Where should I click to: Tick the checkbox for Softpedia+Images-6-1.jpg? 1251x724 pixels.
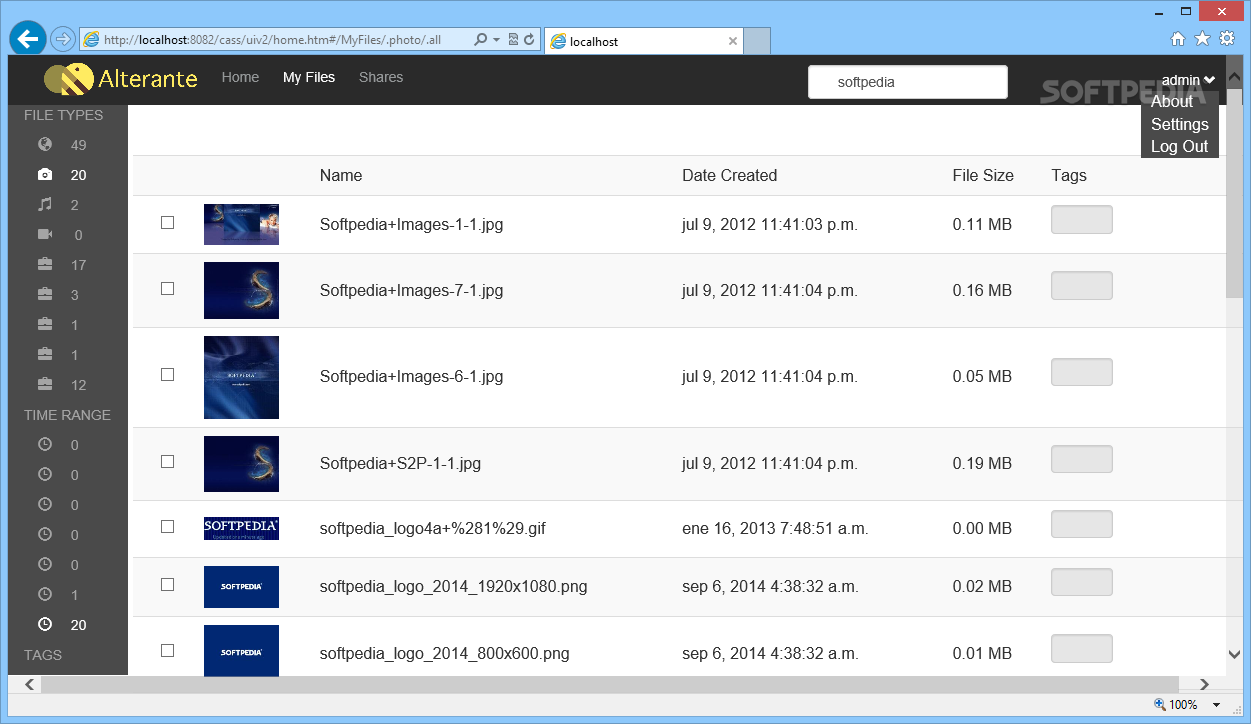pos(168,374)
